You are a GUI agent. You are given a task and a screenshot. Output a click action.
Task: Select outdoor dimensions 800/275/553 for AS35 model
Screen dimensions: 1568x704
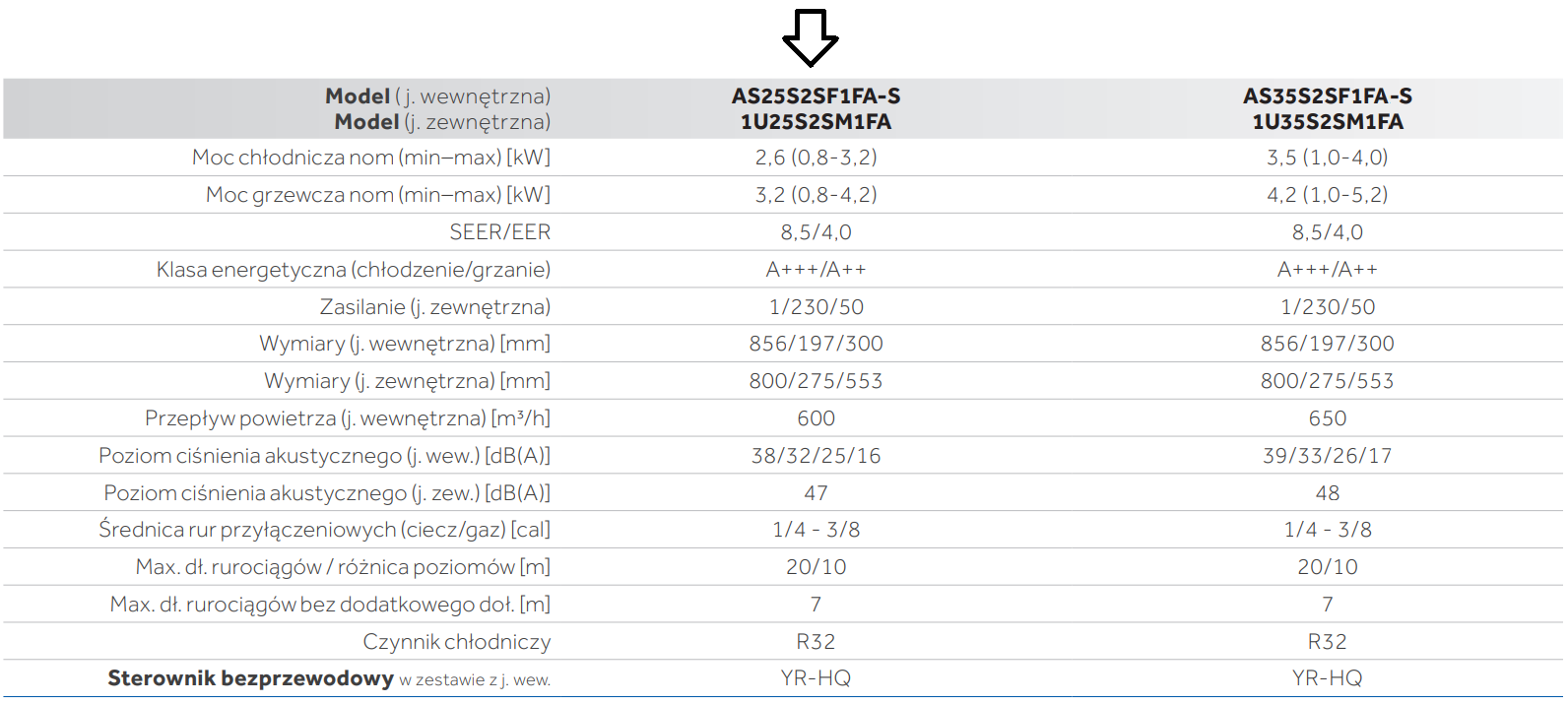coord(1327,381)
